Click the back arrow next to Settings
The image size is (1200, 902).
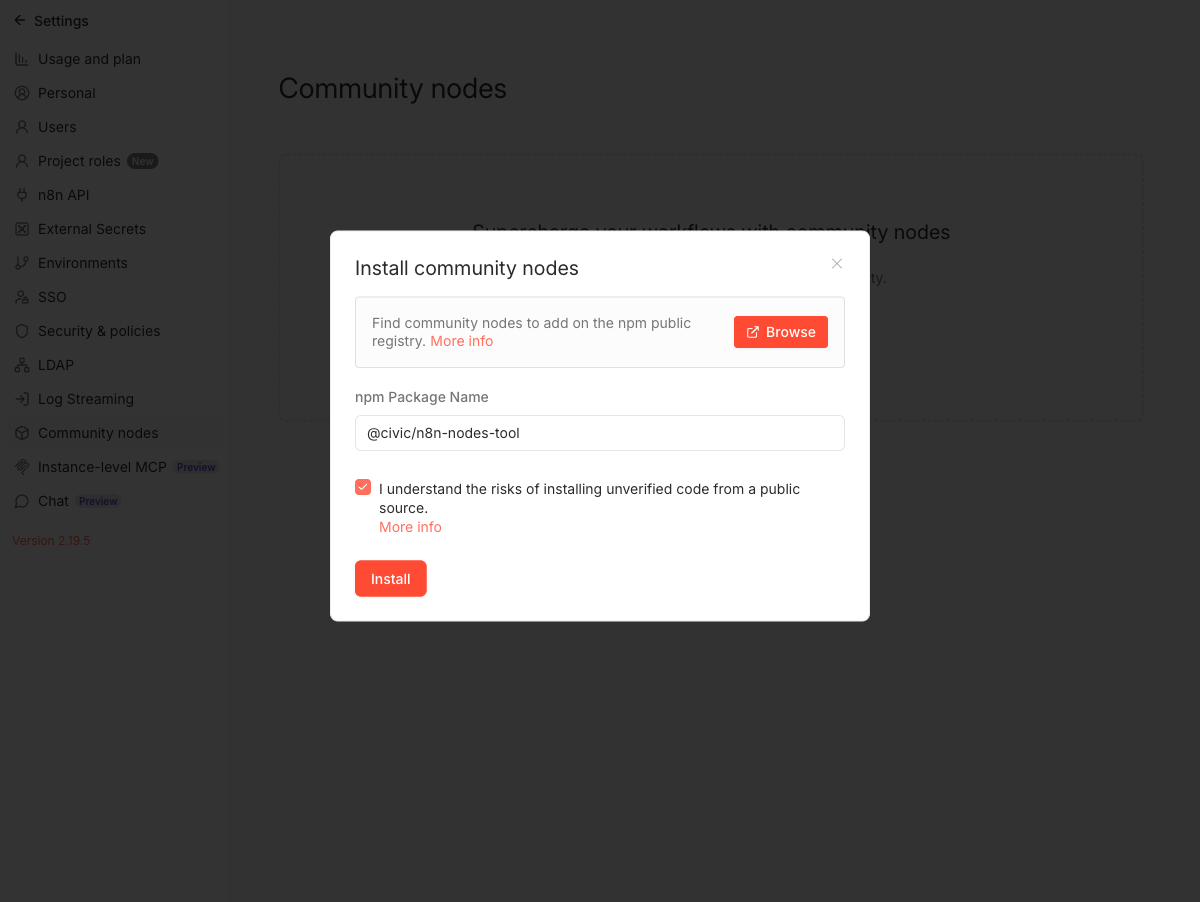click(x=20, y=20)
